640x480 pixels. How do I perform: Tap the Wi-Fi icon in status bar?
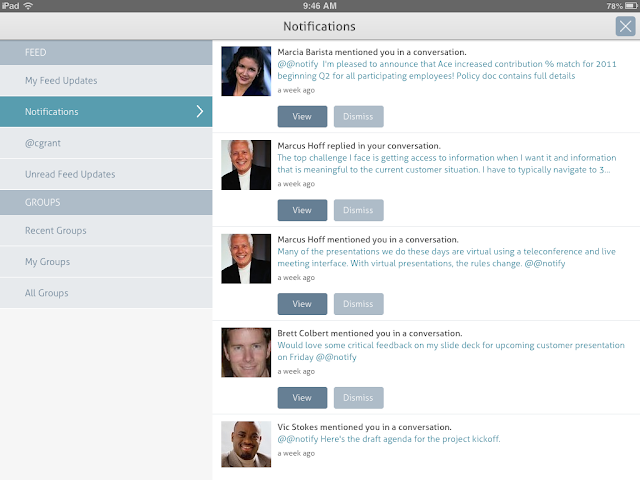pos(28,6)
